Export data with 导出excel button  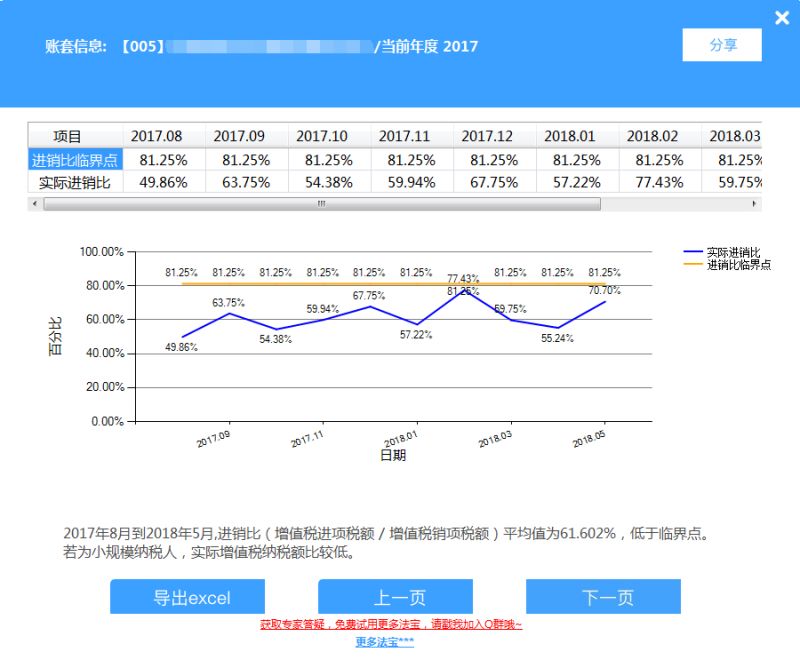tap(187, 596)
